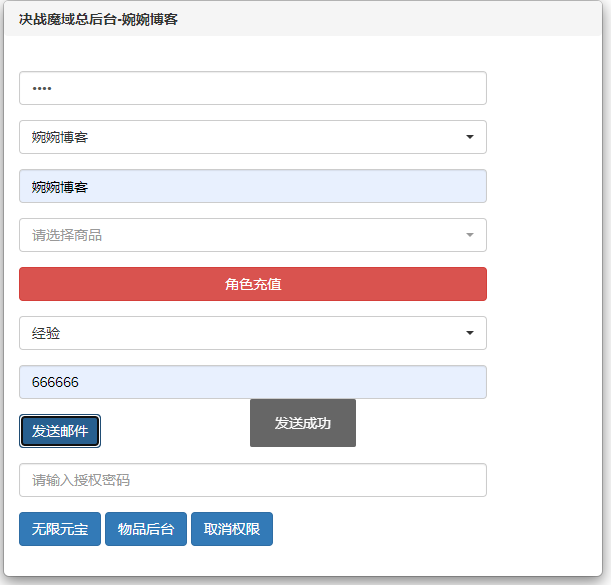Click the 决战魔域总后台-婉婉博客 panel title
Viewport: 611px width, 585px height.
[x=98, y=19]
